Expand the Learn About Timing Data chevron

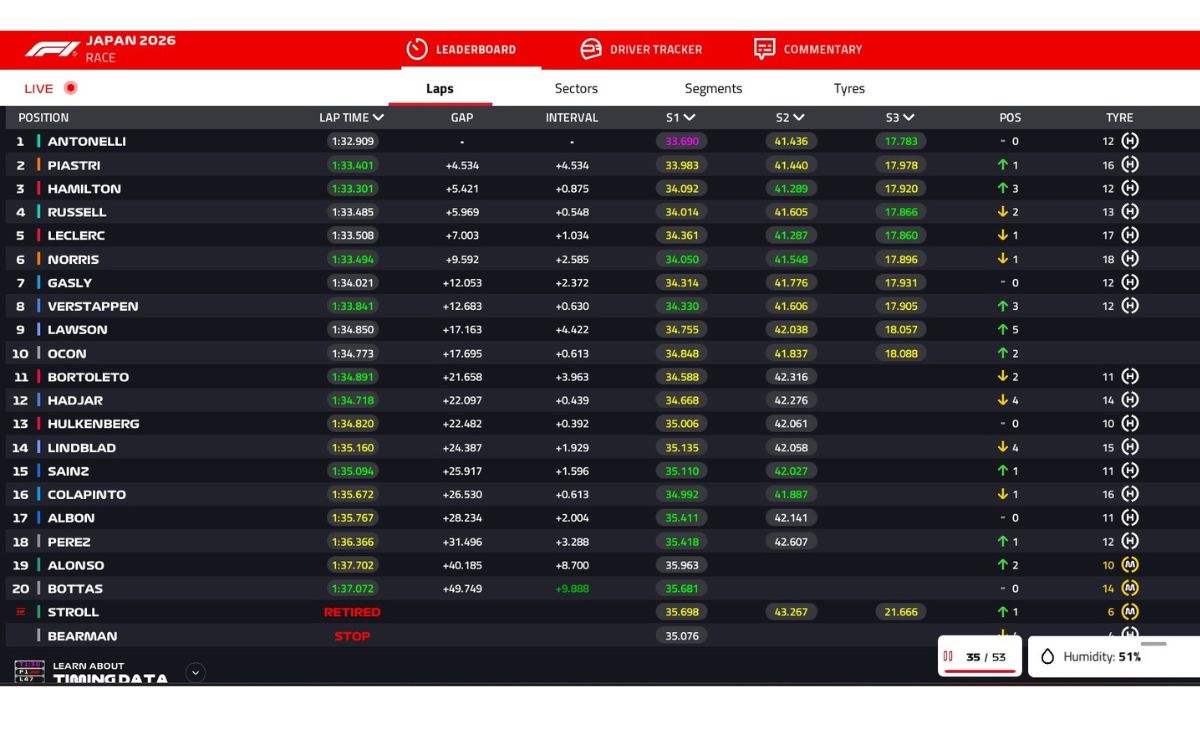point(196,672)
